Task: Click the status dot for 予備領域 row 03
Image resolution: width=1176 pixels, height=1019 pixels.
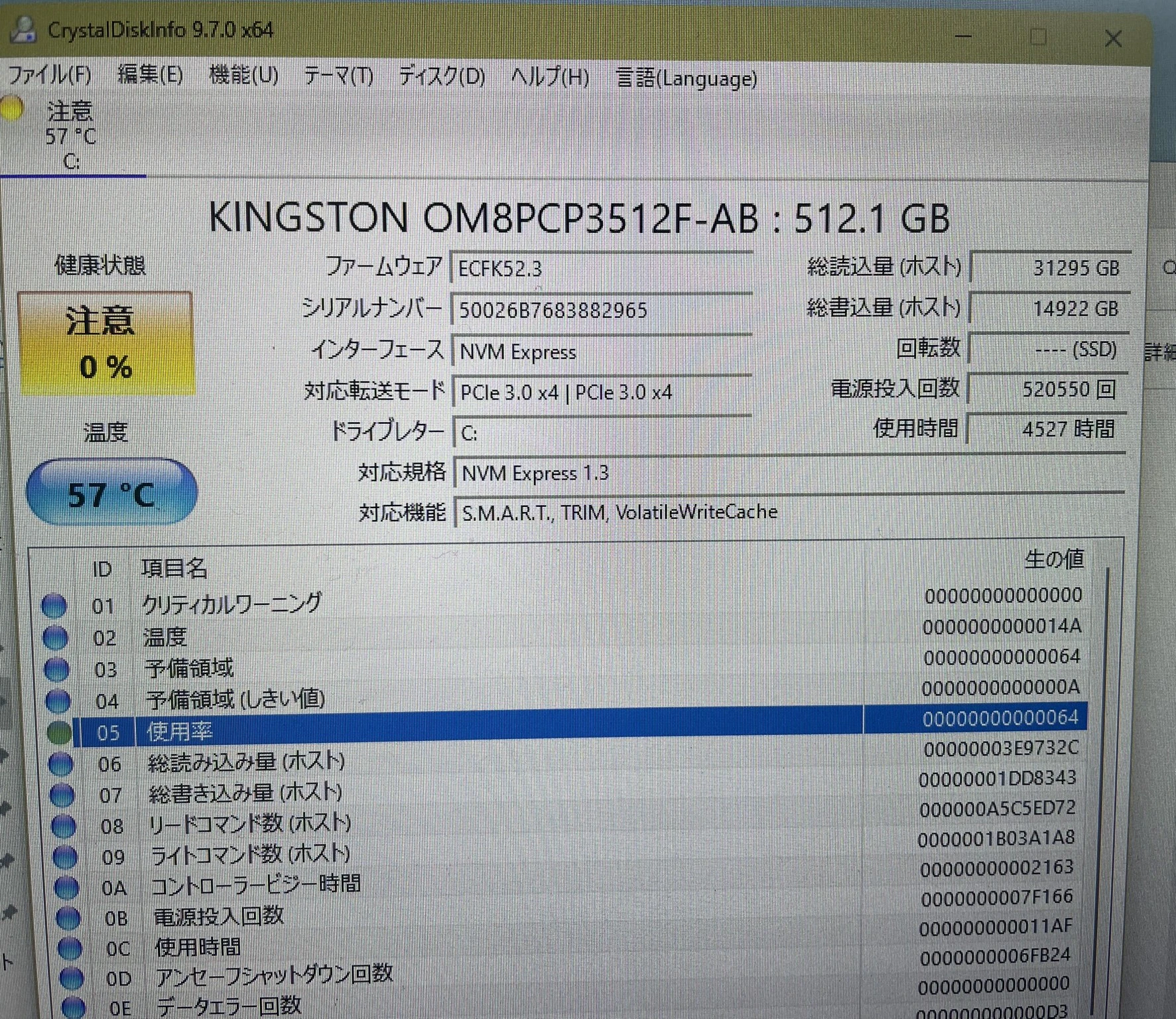Action: [56, 669]
